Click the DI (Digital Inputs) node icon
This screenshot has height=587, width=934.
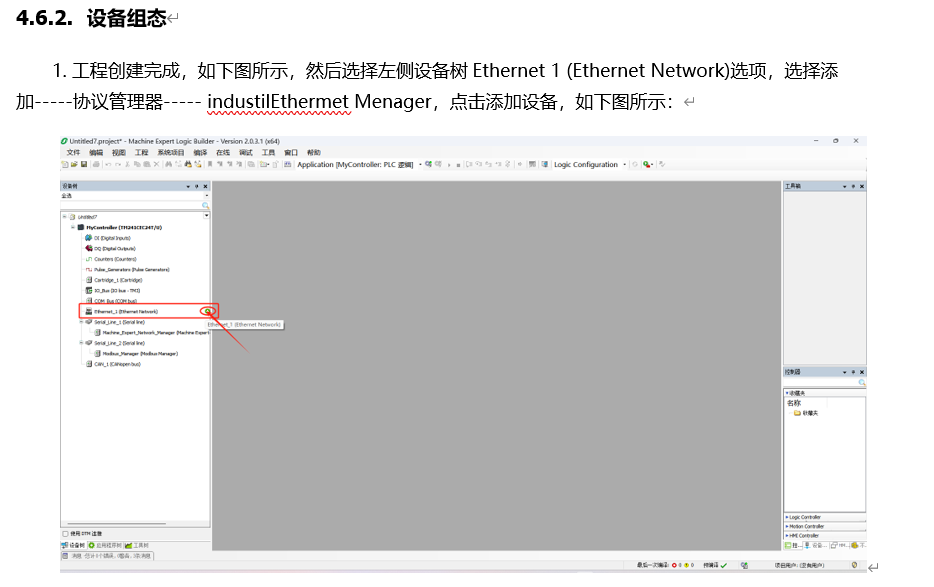(89, 238)
